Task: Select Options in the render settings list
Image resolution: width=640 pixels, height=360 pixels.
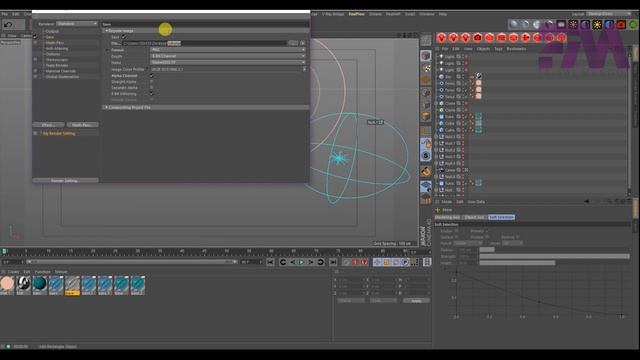Action: (53, 54)
